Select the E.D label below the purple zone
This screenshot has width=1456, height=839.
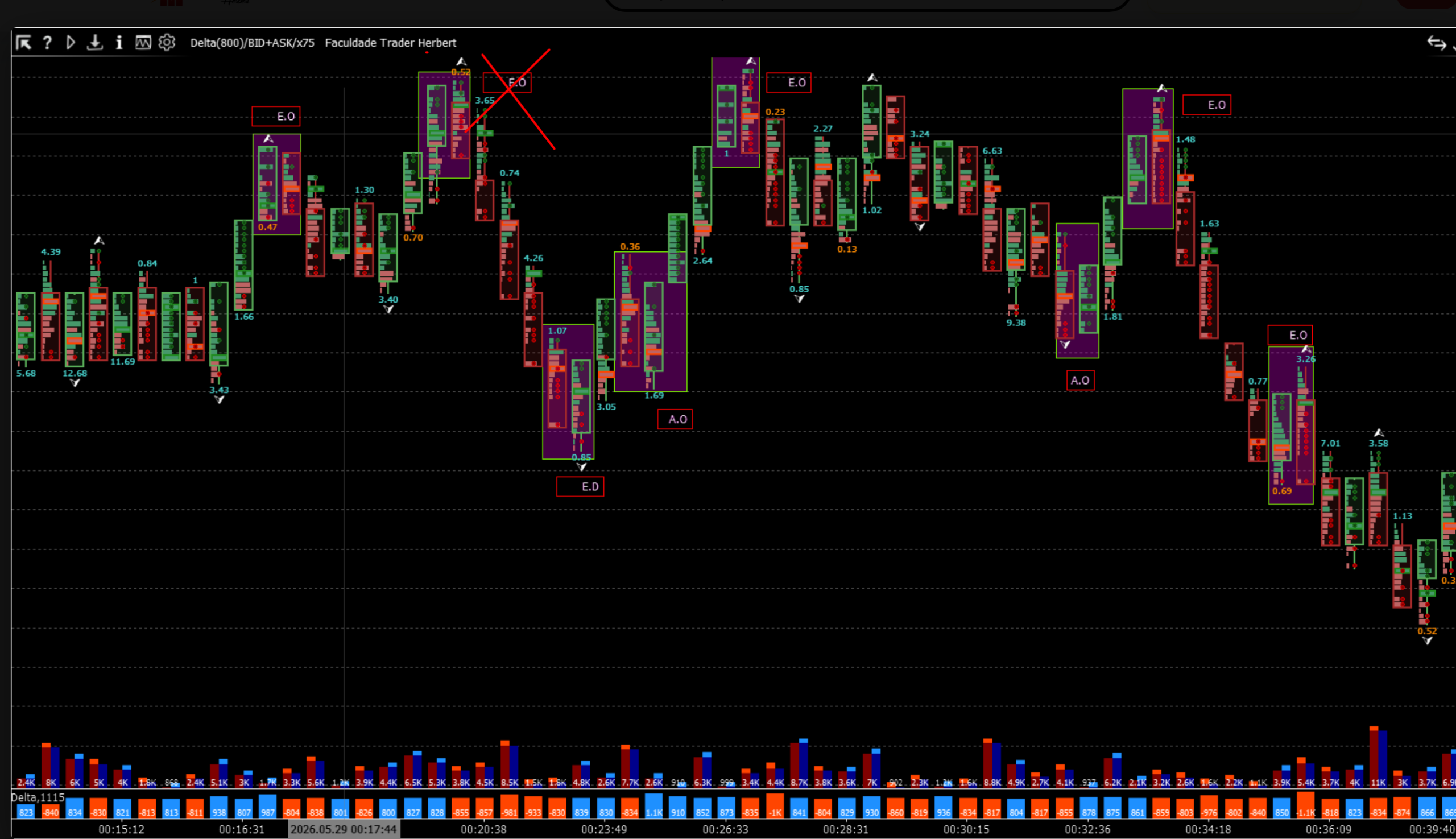(580, 487)
